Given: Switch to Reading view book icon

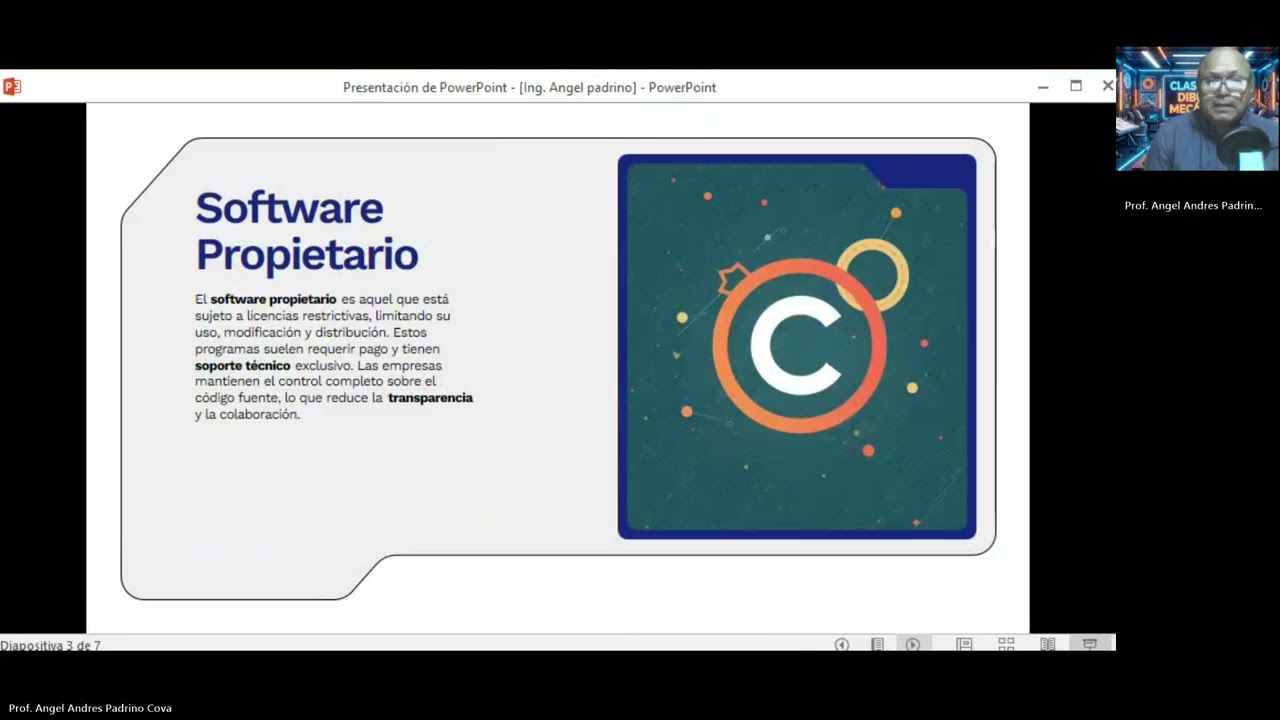Looking at the screenshot, I should click(x=1048, y=645).
